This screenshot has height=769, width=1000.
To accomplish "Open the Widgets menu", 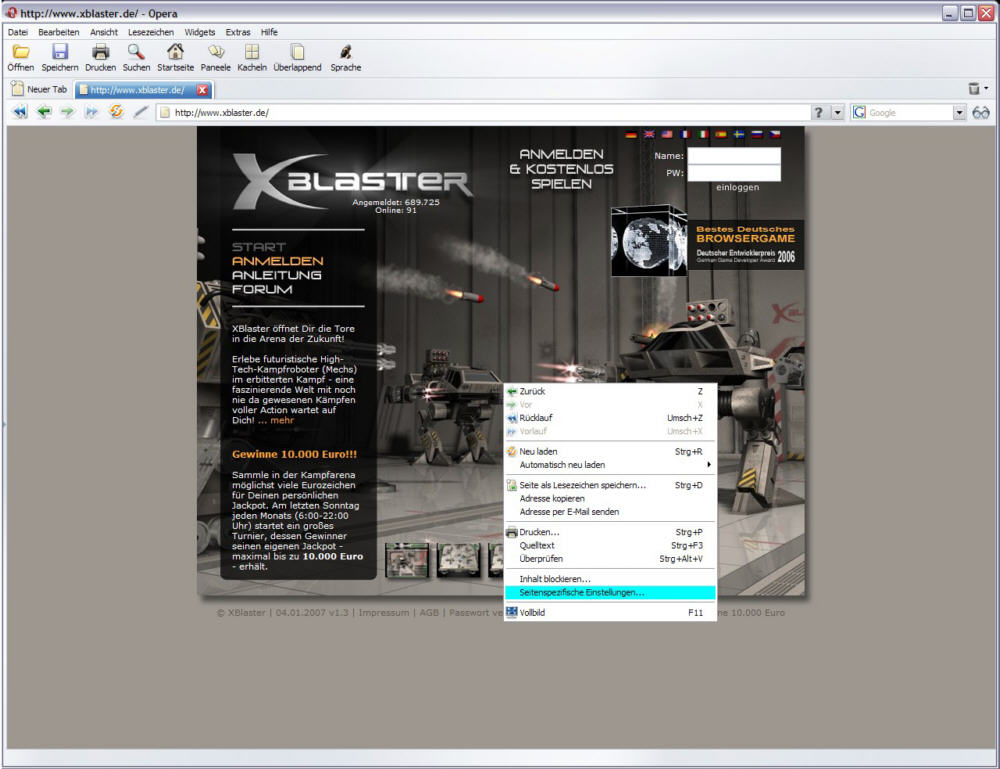I will tap(200, 32).
